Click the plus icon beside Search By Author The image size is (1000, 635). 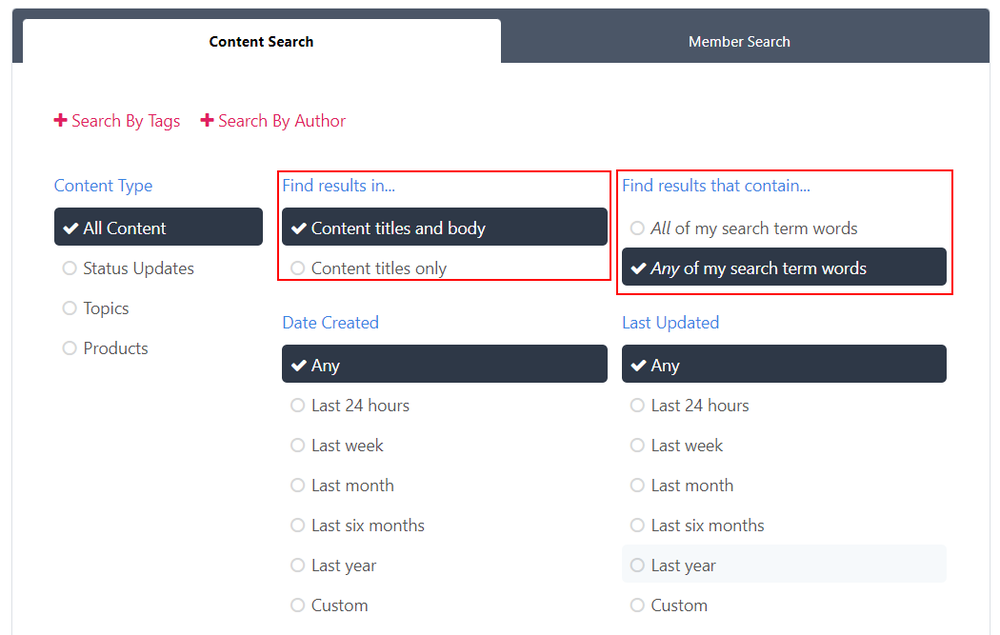click(x=207, y=121)
